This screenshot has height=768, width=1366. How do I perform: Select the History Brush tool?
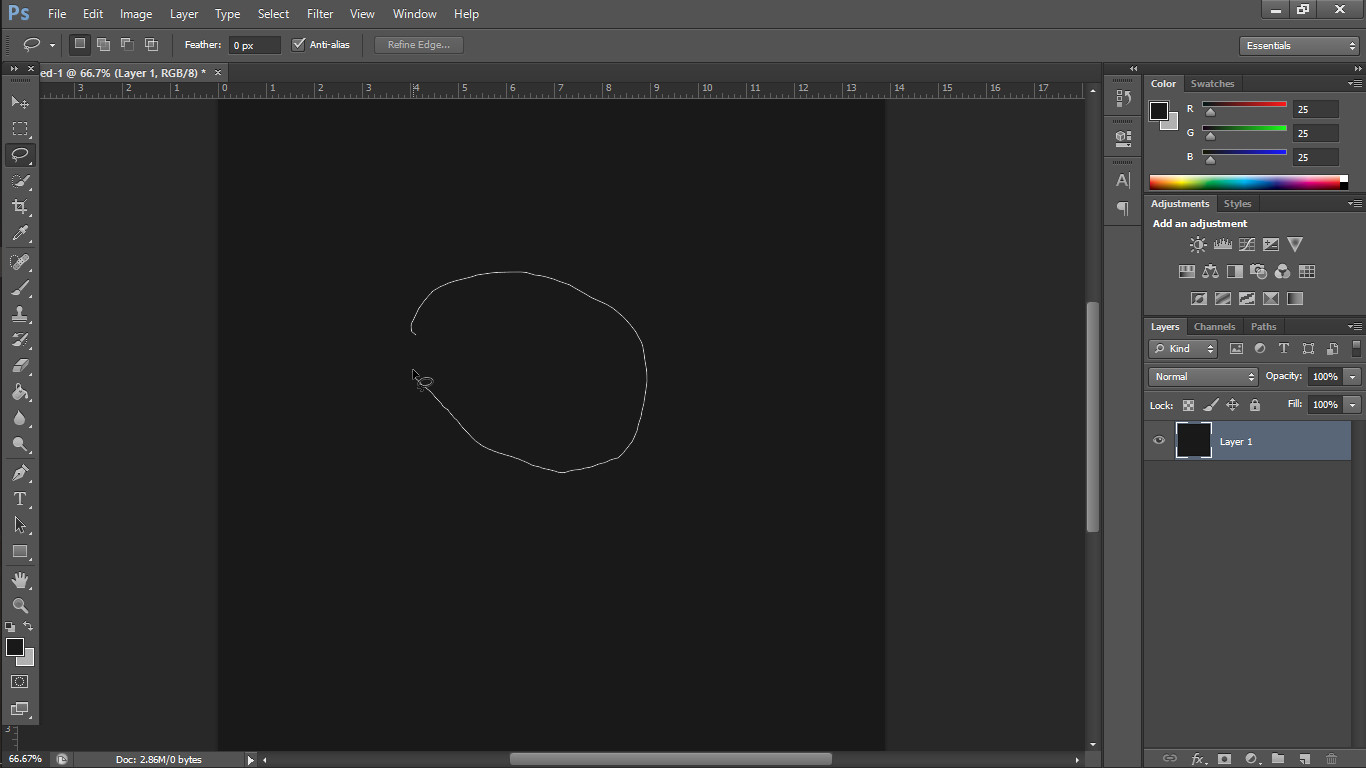(x=20, y=340)
